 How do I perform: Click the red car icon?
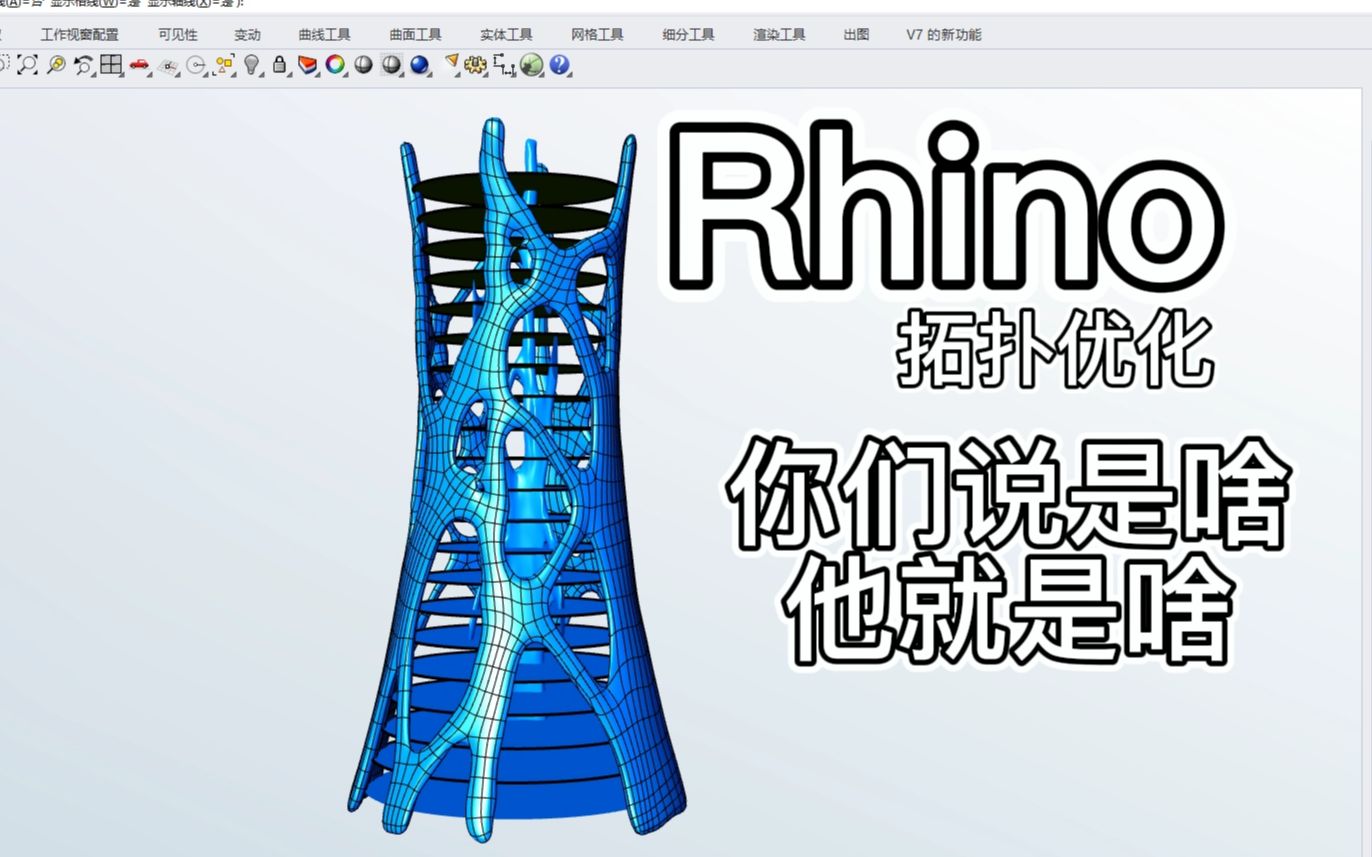139,65
